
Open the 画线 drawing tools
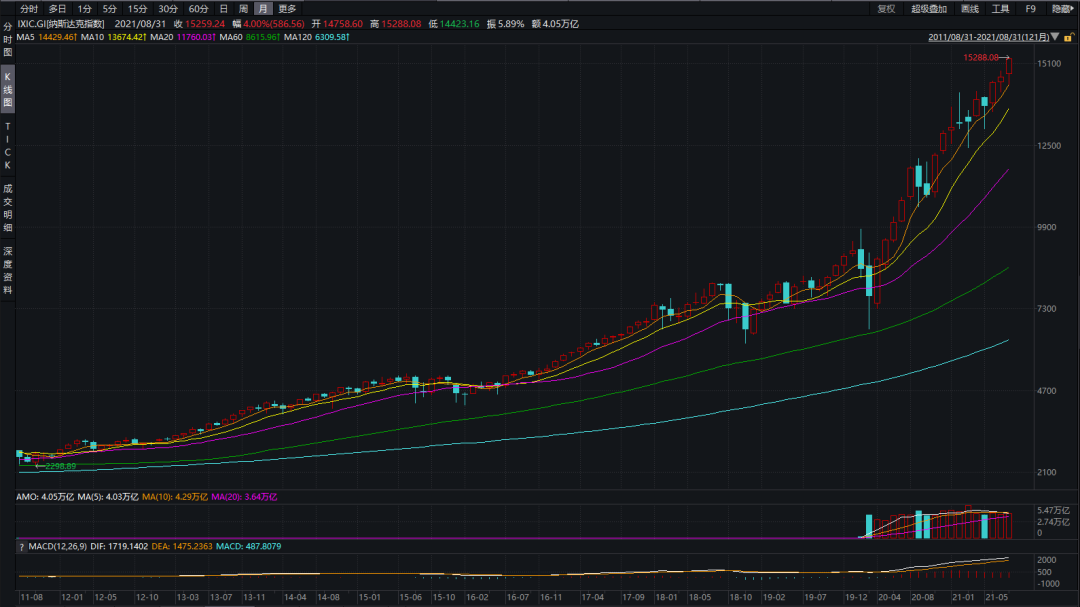(x=970, y=9)
